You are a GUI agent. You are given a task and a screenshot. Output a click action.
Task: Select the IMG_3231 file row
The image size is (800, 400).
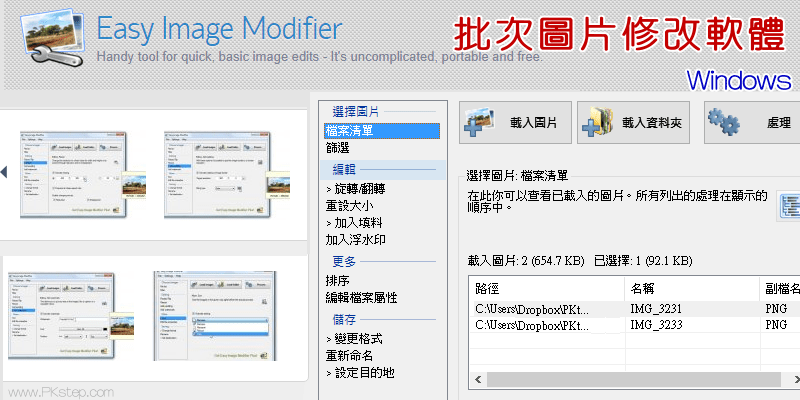click(635, 309)
